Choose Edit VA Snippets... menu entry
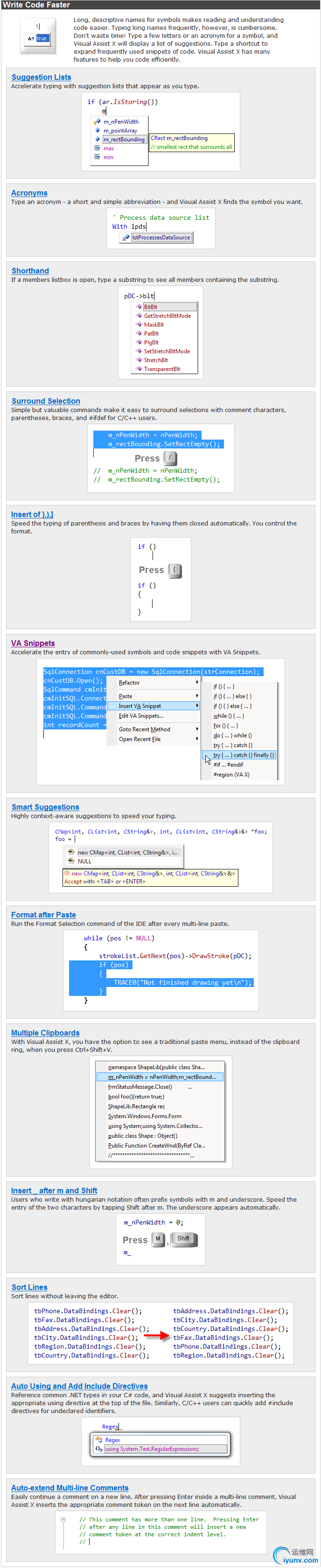Viewport: 321px width, 1568px height. pyautogui.click(x=153, y=716)
